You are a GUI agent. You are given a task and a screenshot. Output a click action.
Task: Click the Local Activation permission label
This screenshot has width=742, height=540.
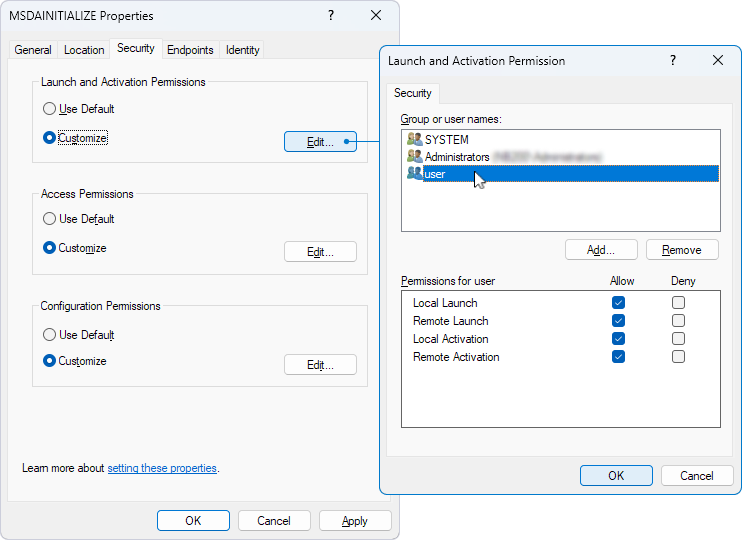(x=450, y=339)
